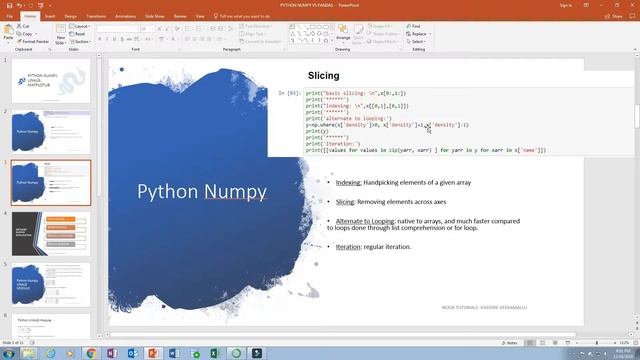Screen dimensions: 640x360
Task: Open the File tab
Action: coord(9,16)
